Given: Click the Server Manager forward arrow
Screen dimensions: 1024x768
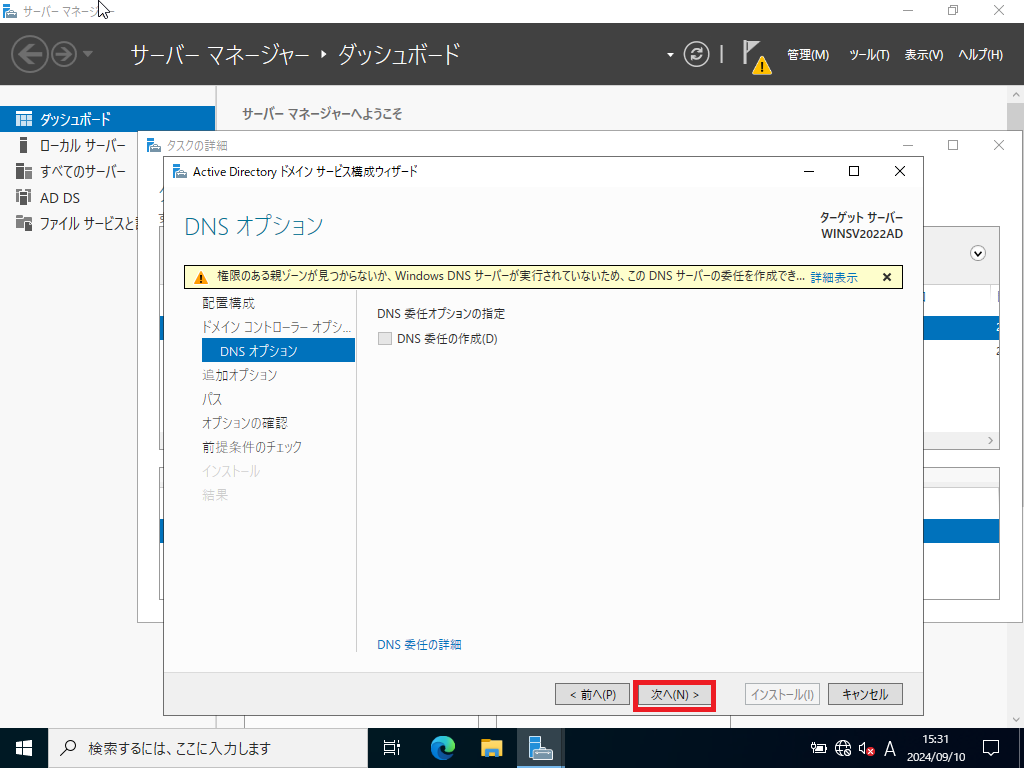Looking at the screenshot, I should 64,54.
